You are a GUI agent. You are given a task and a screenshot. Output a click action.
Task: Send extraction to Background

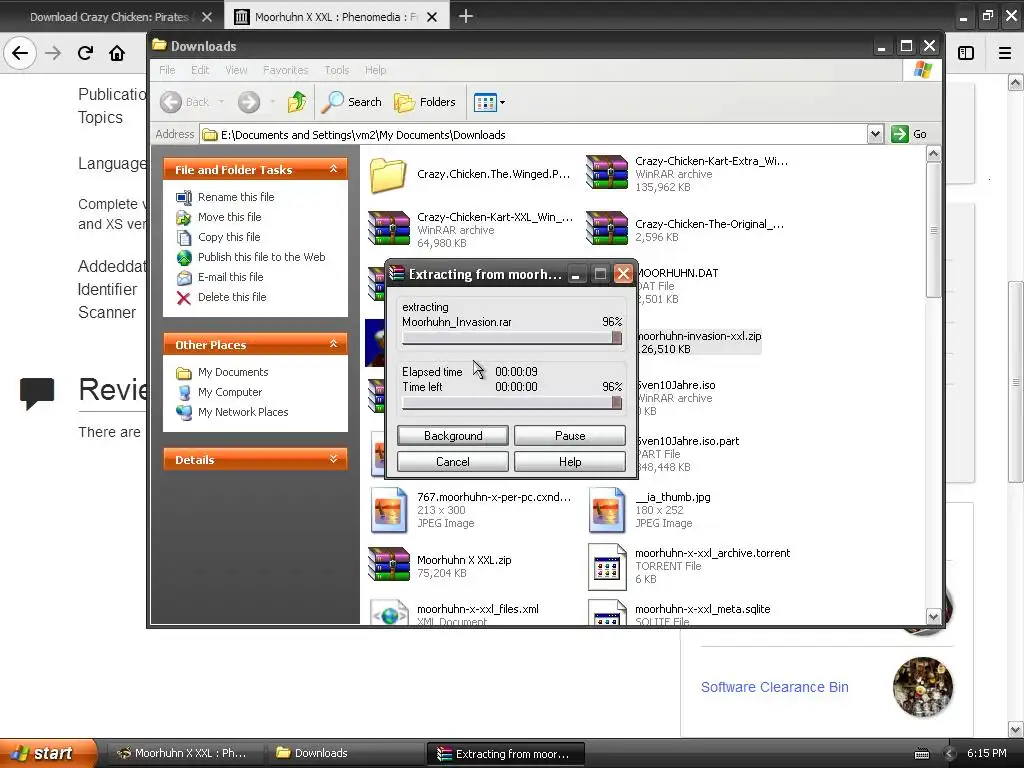pyautogui.click(x=453, y=436)
